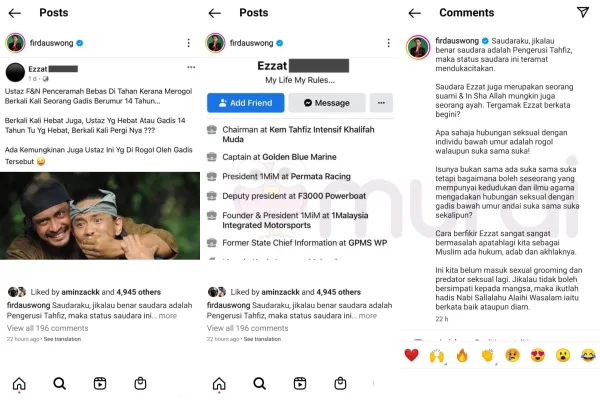Open the movie still image in left post
The width and height of the screenshot is (600, 400).
pyautogui.click(x=100, y=216)
